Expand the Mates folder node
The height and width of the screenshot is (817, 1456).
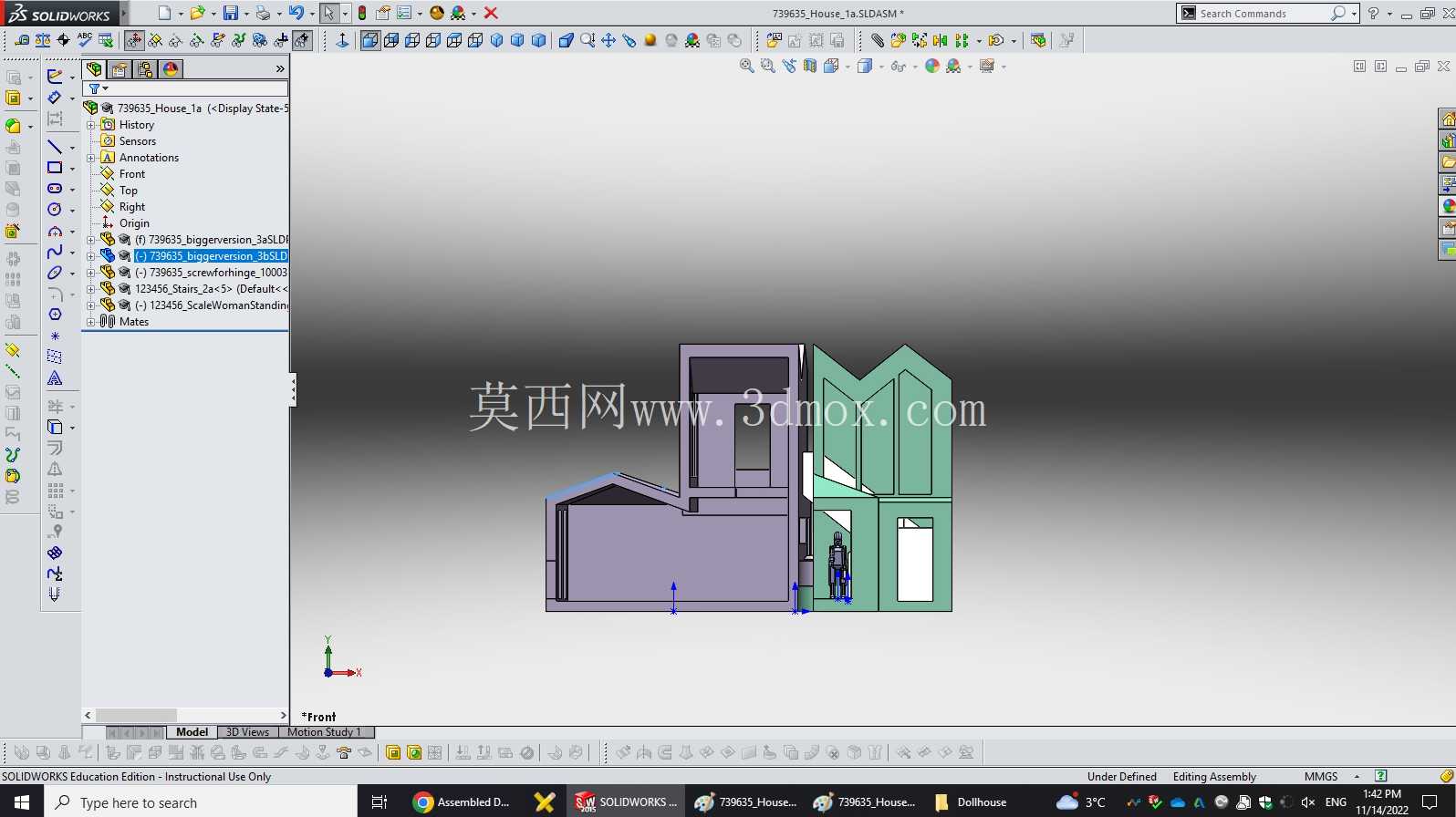coord(91,322)
